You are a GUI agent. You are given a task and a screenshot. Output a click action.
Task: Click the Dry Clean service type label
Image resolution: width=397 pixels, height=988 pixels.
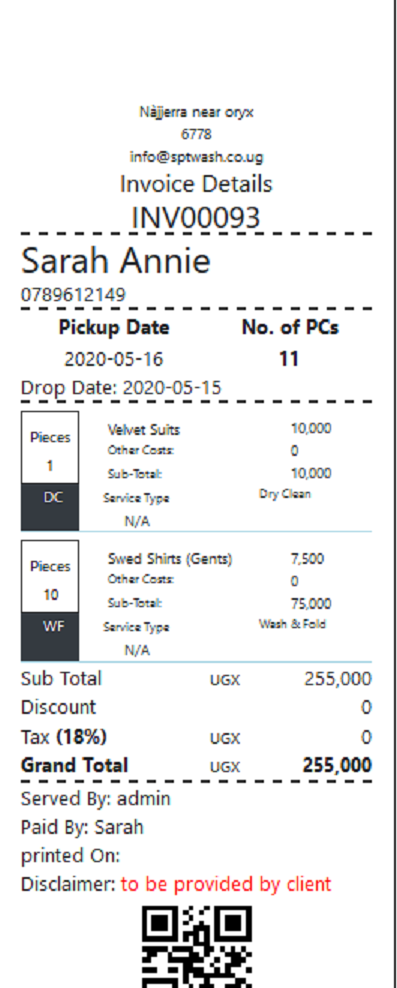pyautogui.click(x=285, y=494)
